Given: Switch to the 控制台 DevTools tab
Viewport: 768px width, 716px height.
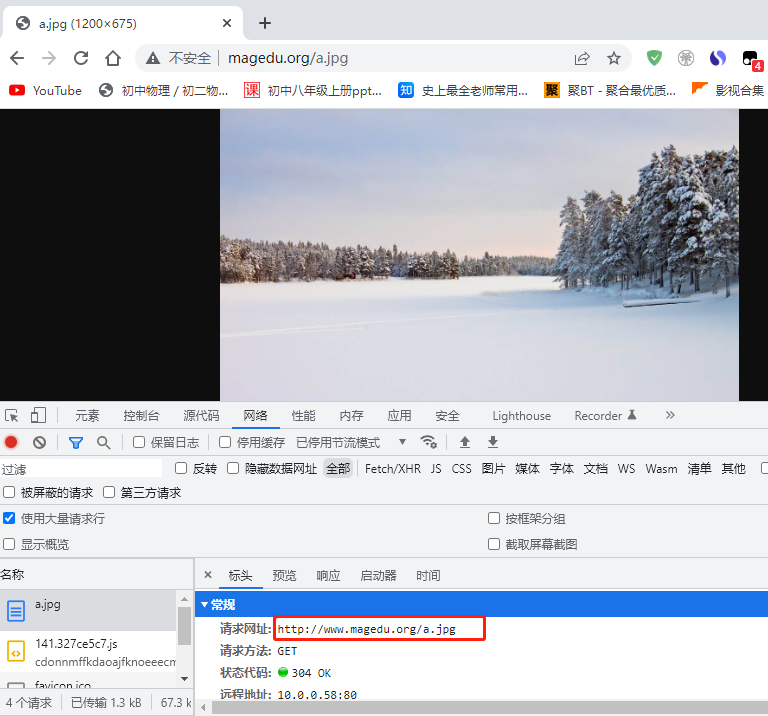Looking at the screenshot, I should pyautogui.click(x=141, y=416).
